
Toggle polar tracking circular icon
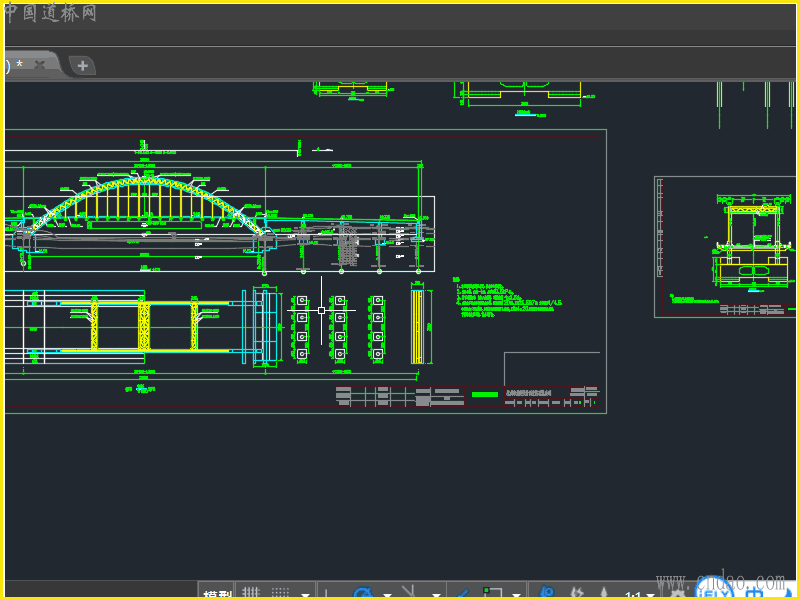pos(364,593)
